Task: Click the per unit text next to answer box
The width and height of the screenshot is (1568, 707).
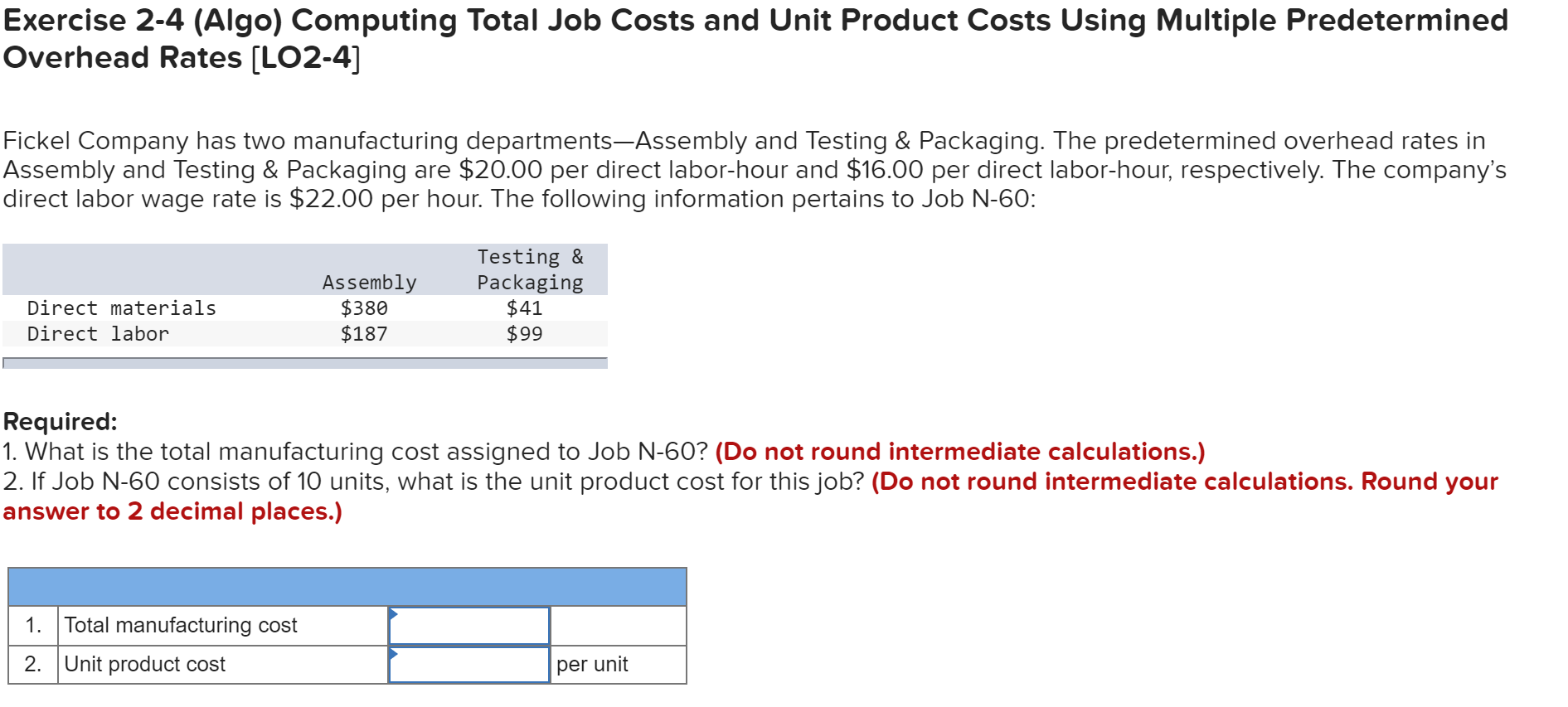Action: pyautogui.click(x=594, y=663)
